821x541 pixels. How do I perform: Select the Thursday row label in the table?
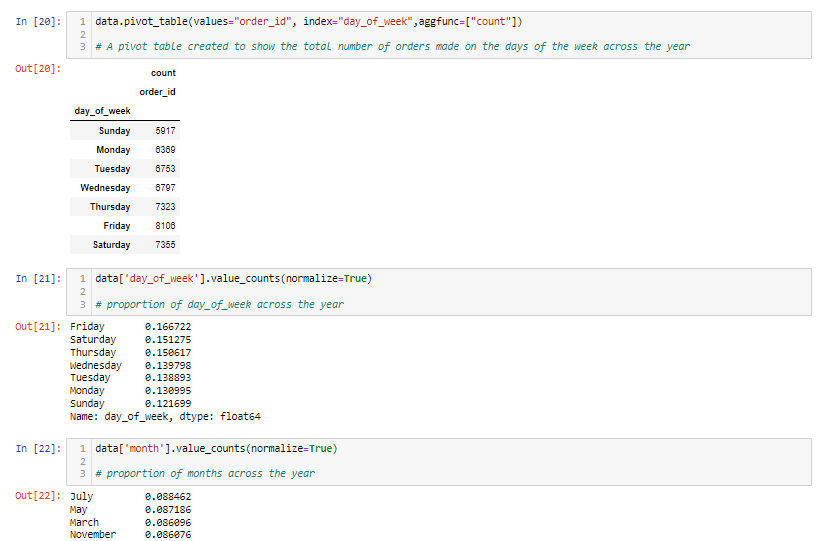click(110, 207)
